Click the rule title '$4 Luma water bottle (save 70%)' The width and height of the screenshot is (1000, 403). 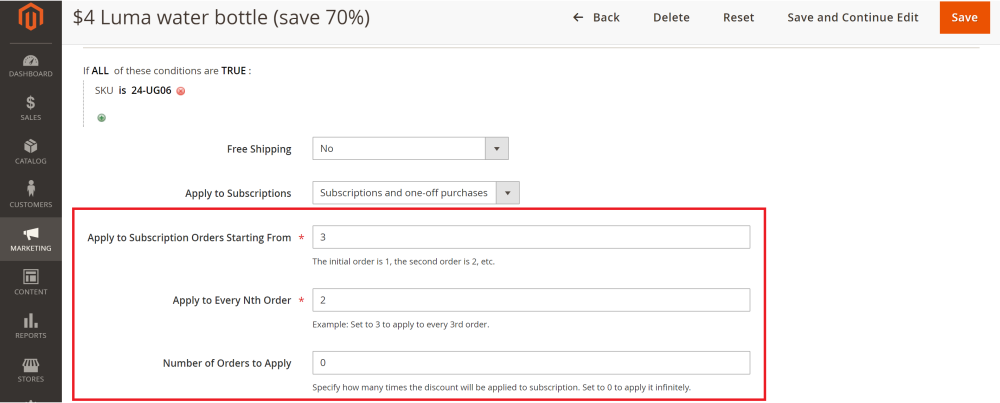[221, 18]
